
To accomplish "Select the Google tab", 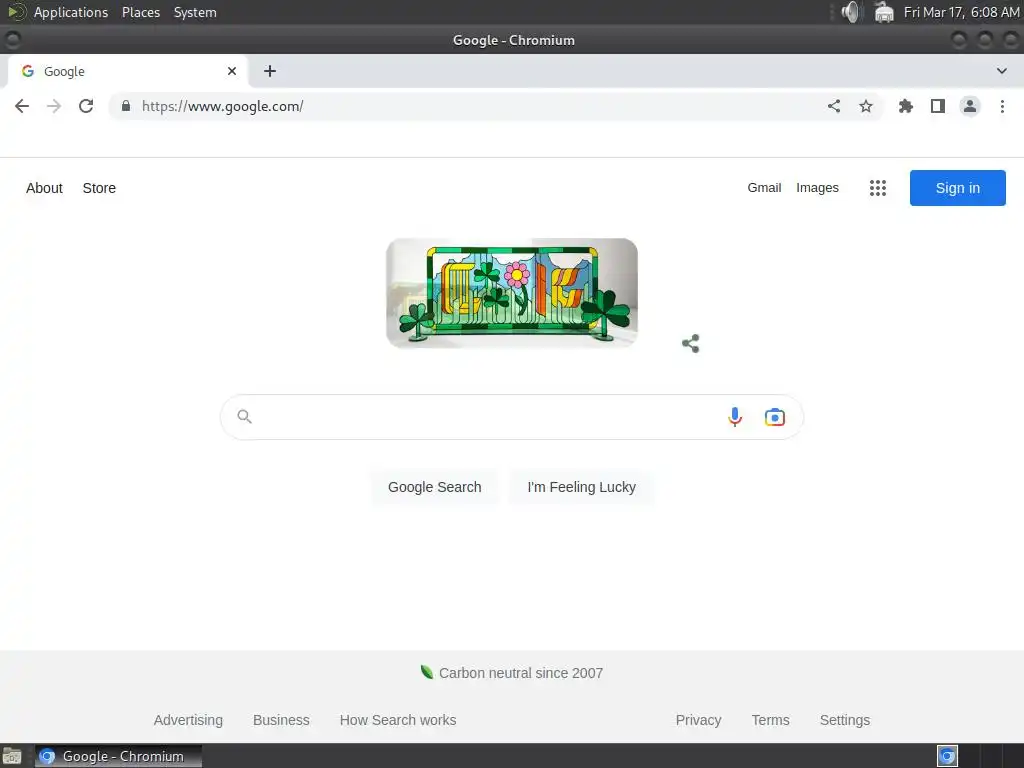I will tap(128, 71).
